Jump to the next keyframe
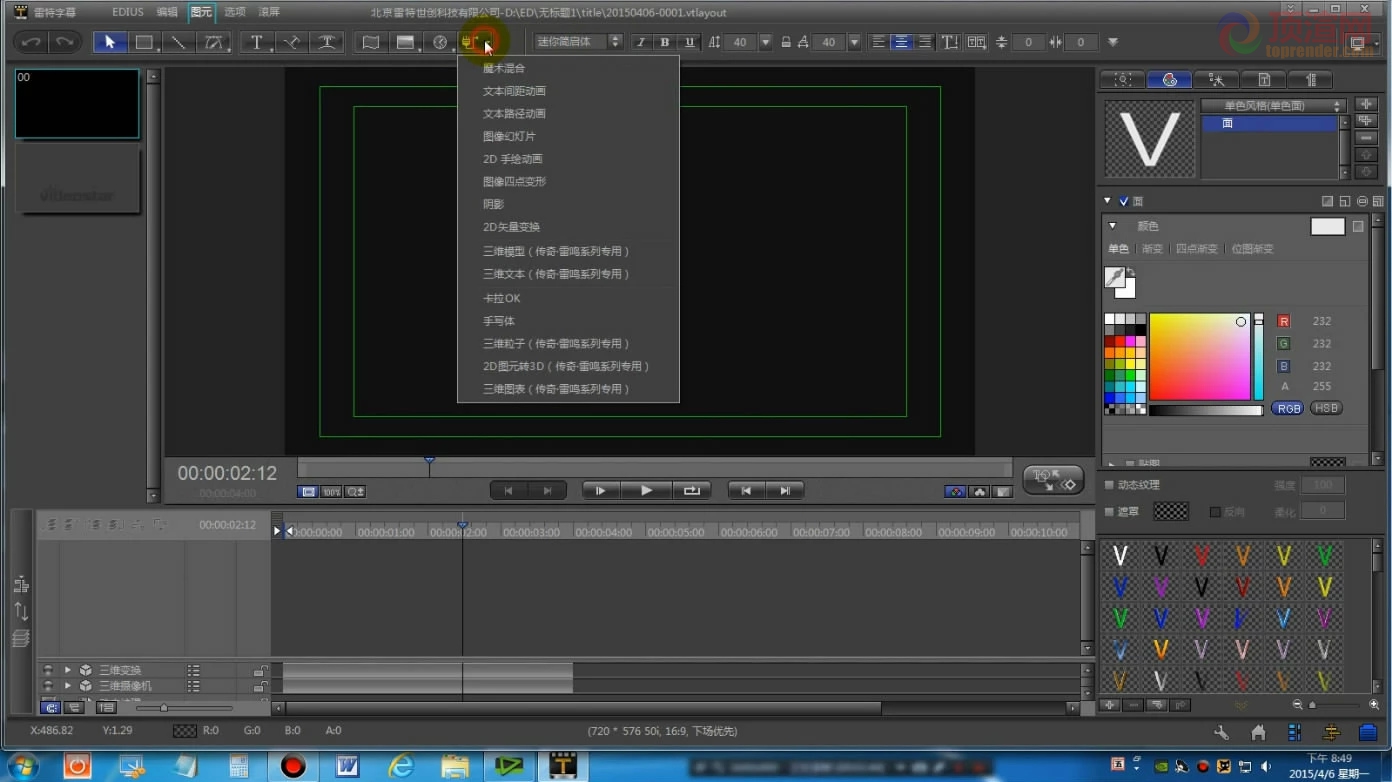The height and width of the screenshot is (782, 1392). 785,491
